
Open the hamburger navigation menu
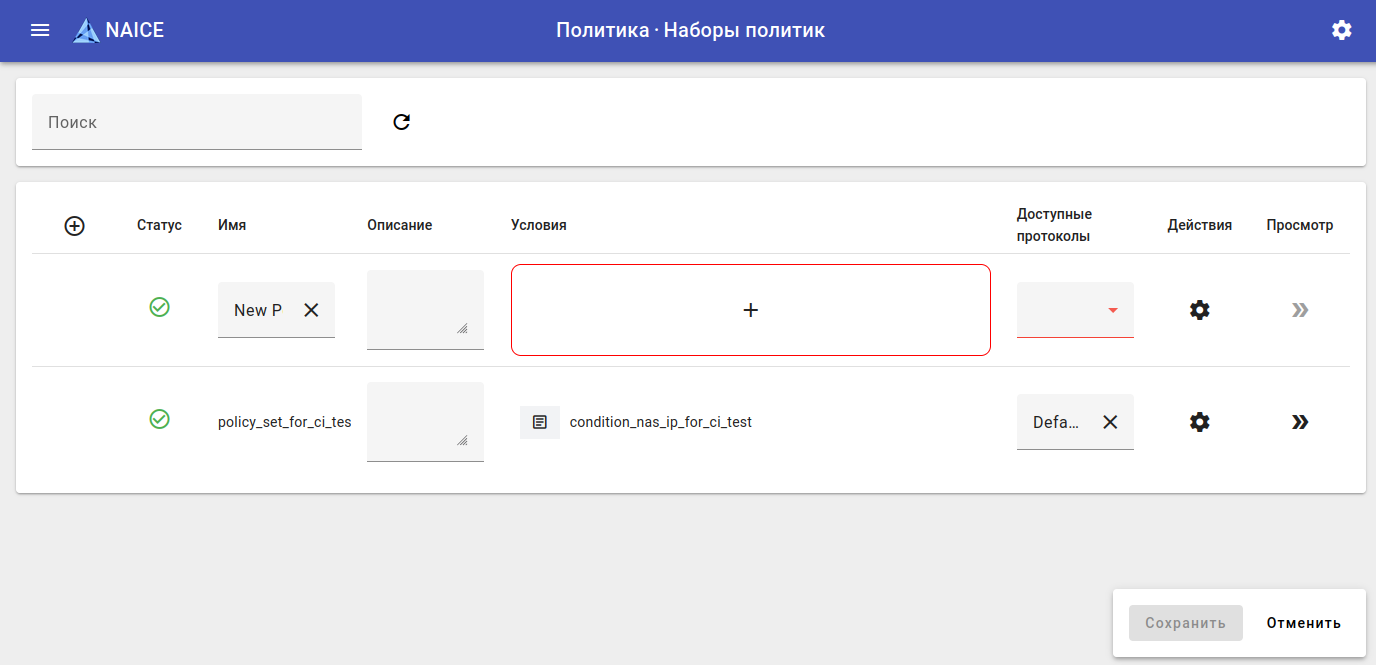point(40,30)
